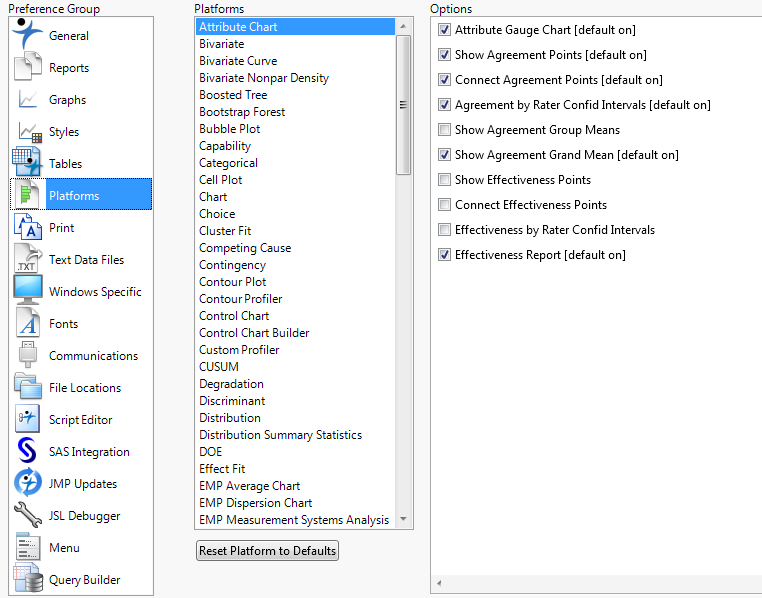Click the platforms list scrollbar thumb
Viewport: 762px width, 598px height.
pyautogui.click(x=403, y=104)
